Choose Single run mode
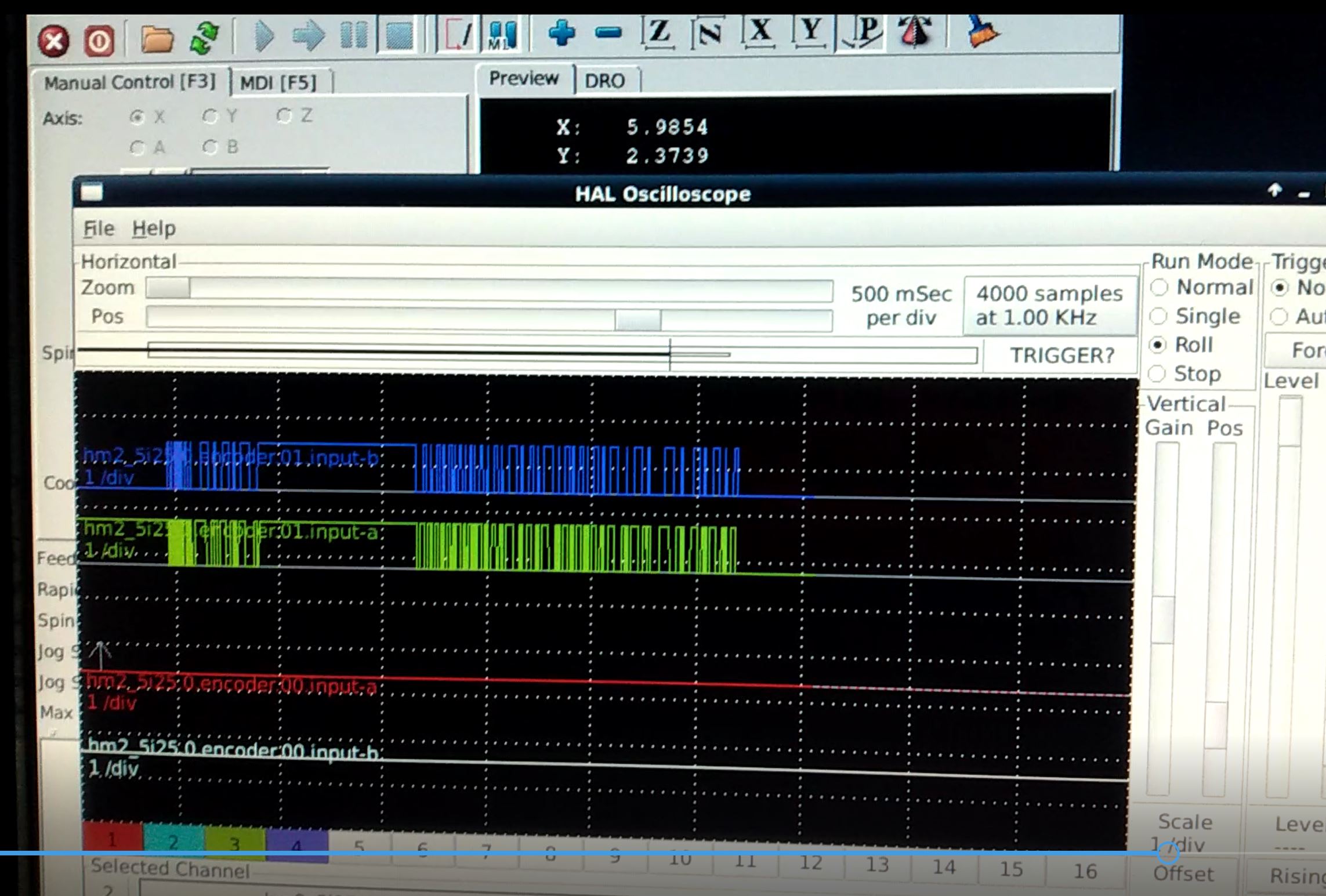Image resolution: width=1326 pixels, height=896 pixels. pos(1158,316)
